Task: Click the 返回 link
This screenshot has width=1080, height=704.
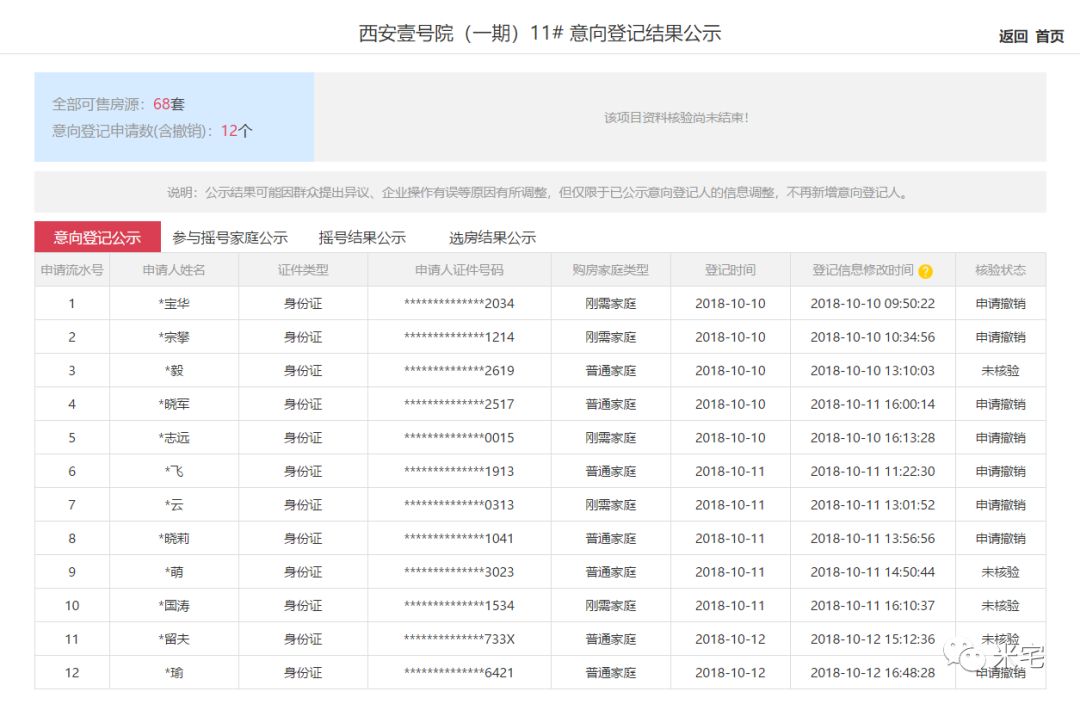Action: pos(1012,36)
